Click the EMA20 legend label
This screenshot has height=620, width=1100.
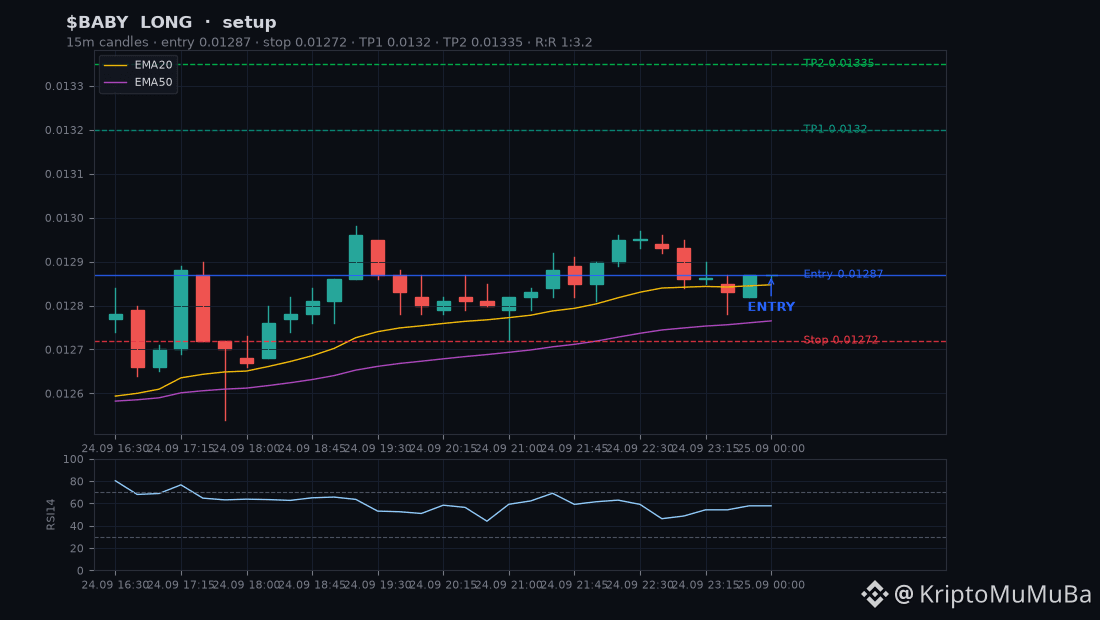(154, 65)
